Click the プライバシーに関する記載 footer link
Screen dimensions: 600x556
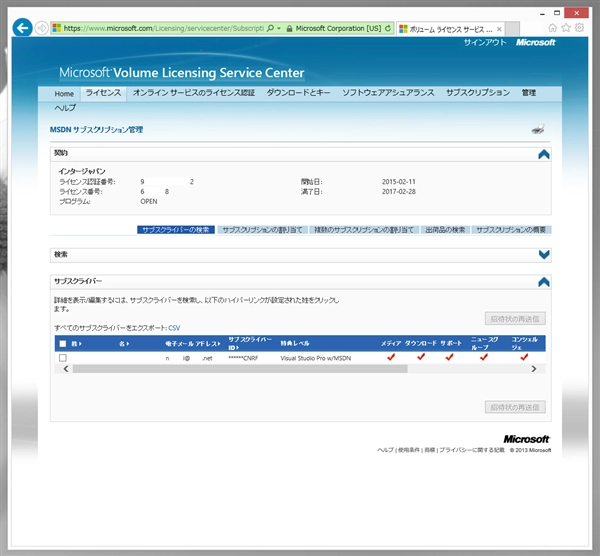point(471,450)
